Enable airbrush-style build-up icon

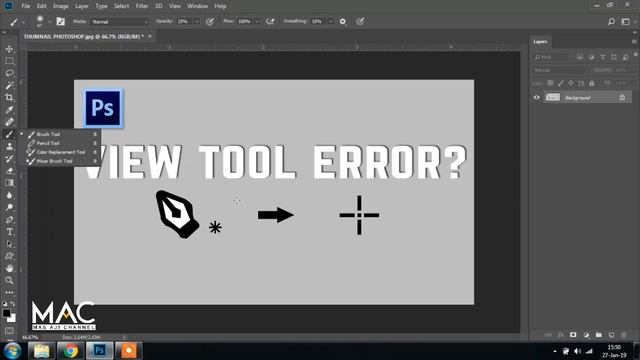[x=270, y=22]
